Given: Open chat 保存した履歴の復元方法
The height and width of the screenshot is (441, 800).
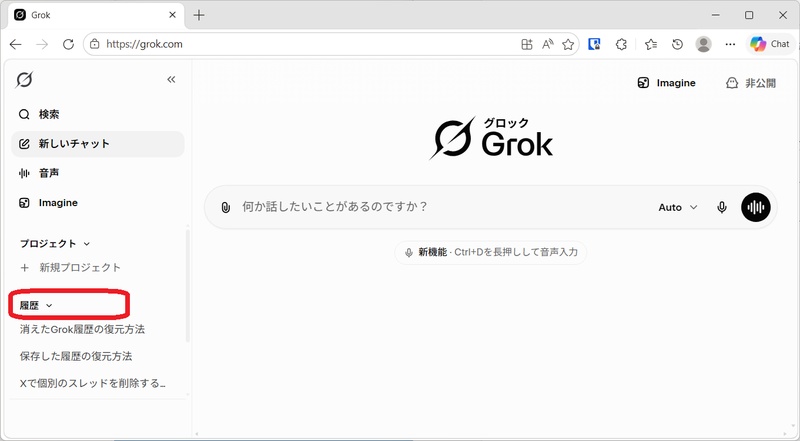Looking at the screenshot, I should pos(76,356).
